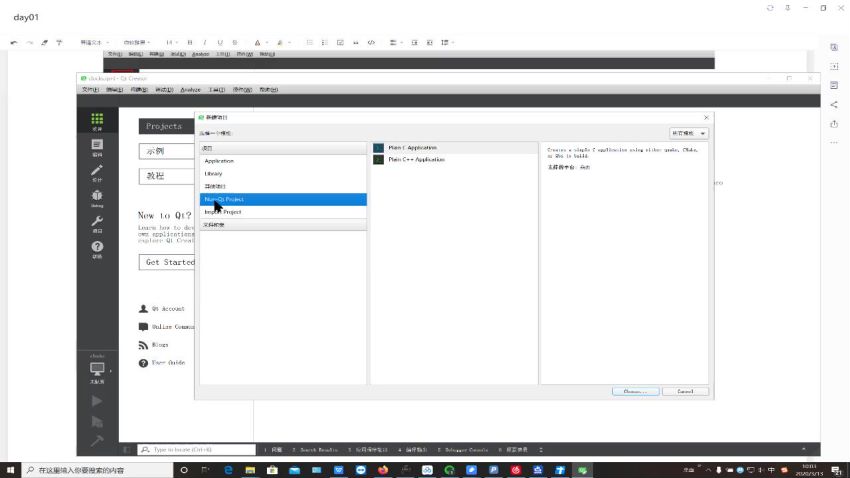Expand the output pane selector arrows
The height and width of the screenshot is (478, 850).
540,450
